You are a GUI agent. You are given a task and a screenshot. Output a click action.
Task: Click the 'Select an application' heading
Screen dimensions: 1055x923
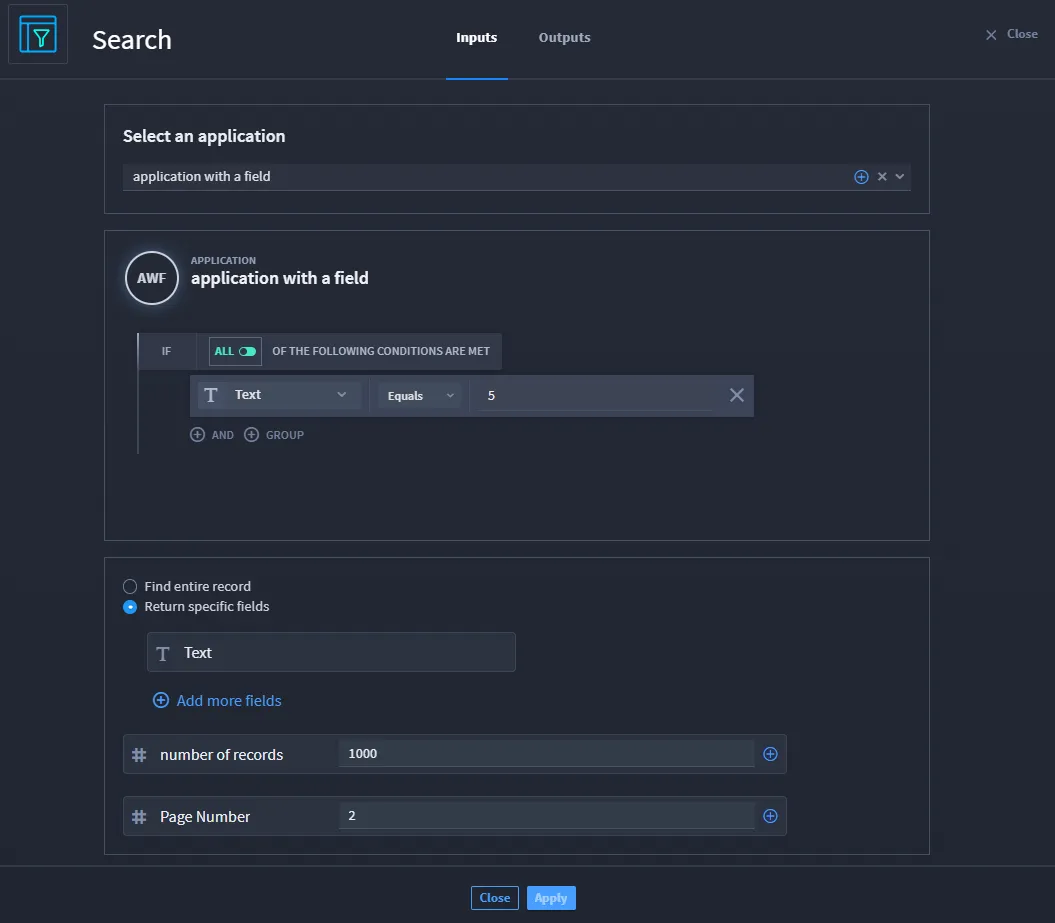coord(204,136)
